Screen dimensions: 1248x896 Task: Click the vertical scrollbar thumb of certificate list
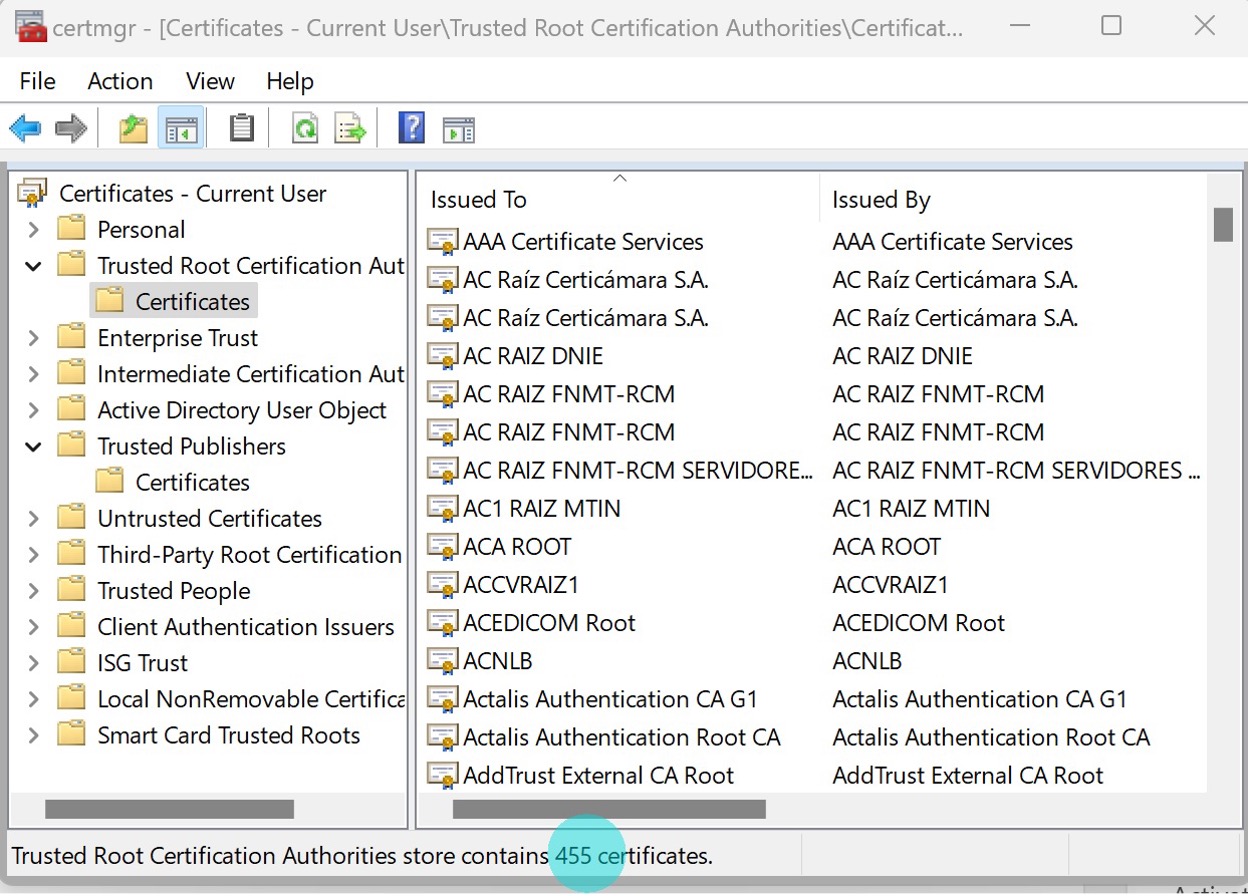click(1222, 224)
